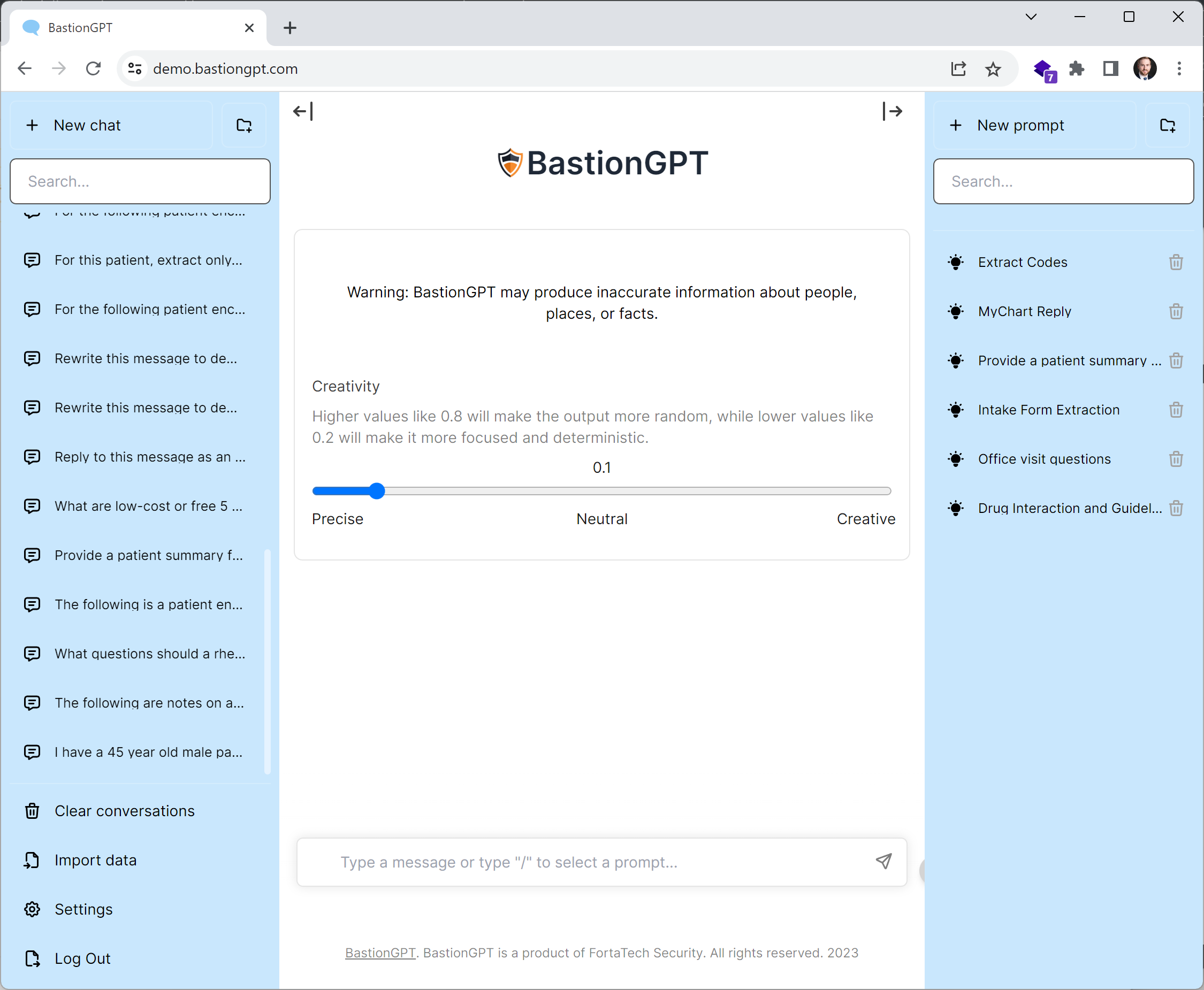Go back in browser history
The width and height of the screenshot is (1204, 990).
(25, 69)
